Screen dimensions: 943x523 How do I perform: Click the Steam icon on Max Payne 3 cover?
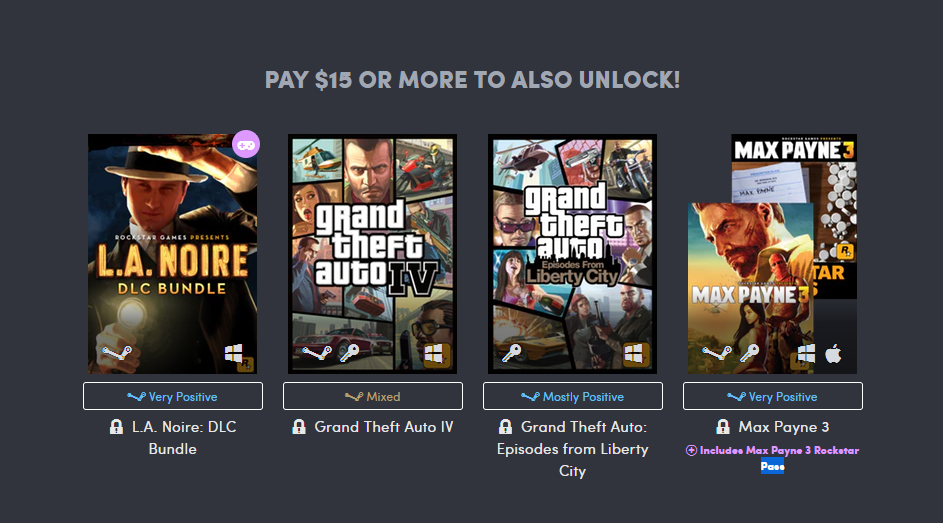[716, 353]
